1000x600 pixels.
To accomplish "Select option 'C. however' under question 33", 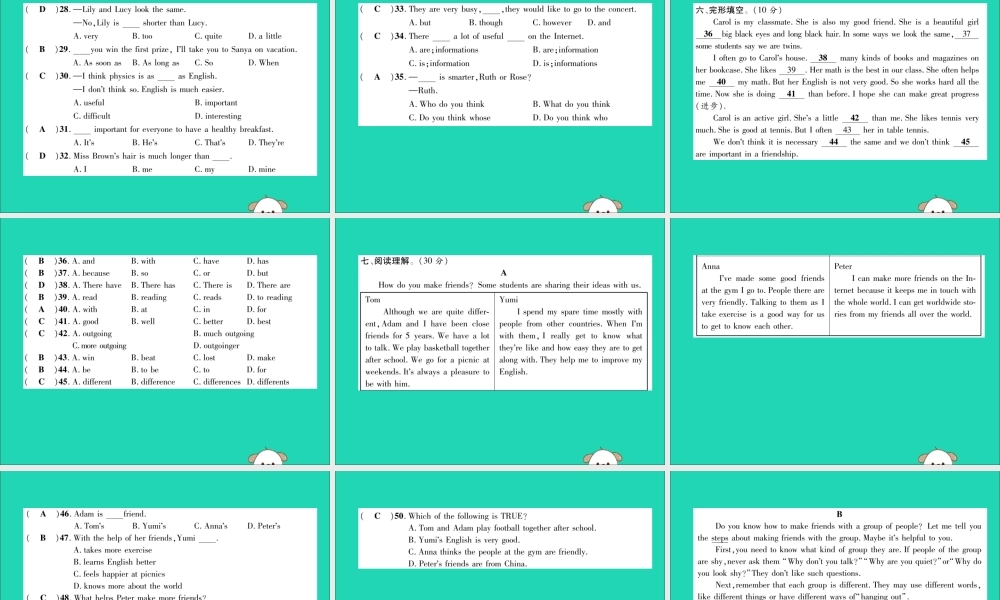I will pos(552,23).
